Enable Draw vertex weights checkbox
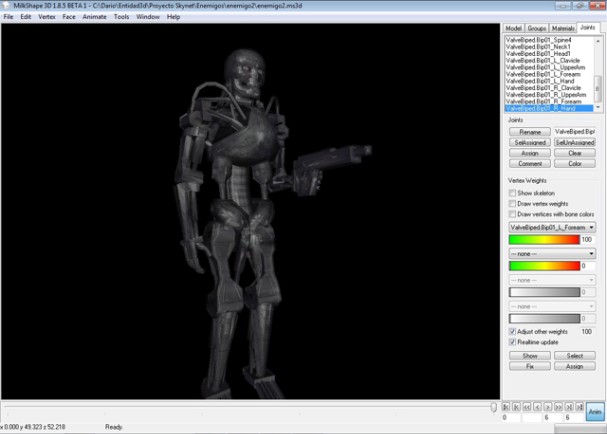The image size is (607, 434). pyautogui.click(x=513, y=204)
